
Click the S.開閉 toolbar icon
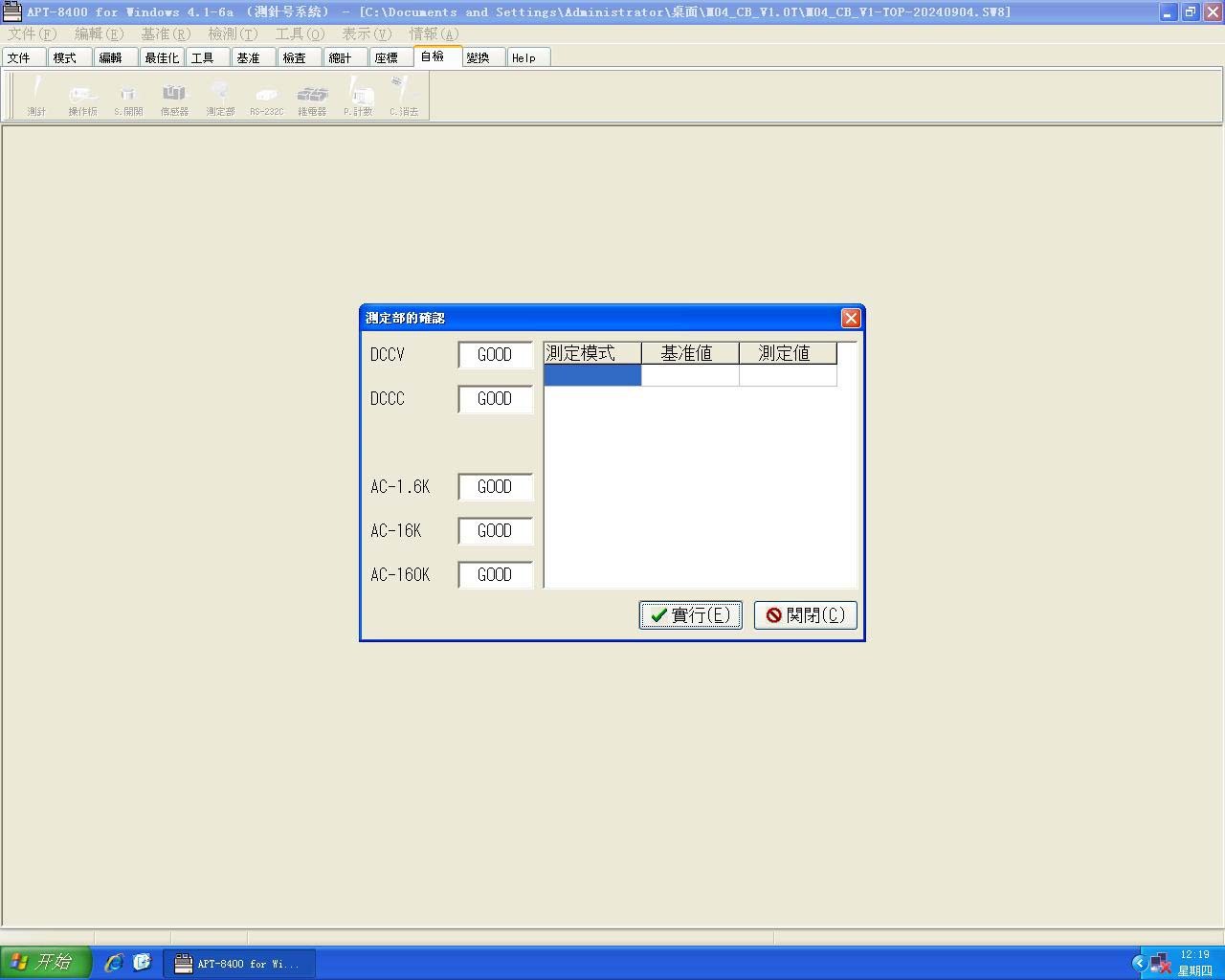click(x=128, y=97)
